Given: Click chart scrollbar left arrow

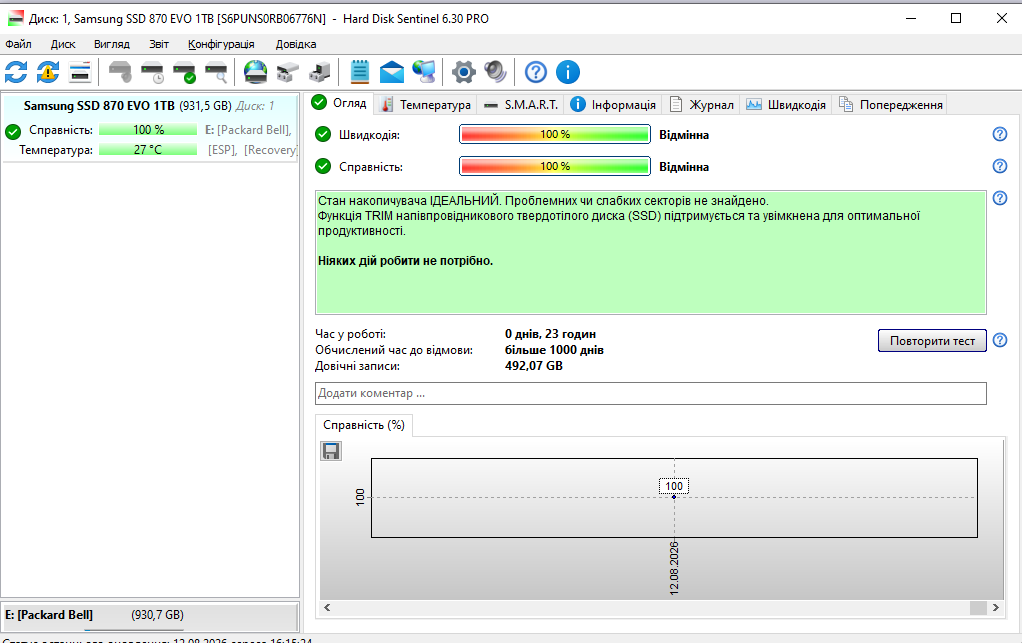Looking at the screenshot, I should click(x=327, y=607).
